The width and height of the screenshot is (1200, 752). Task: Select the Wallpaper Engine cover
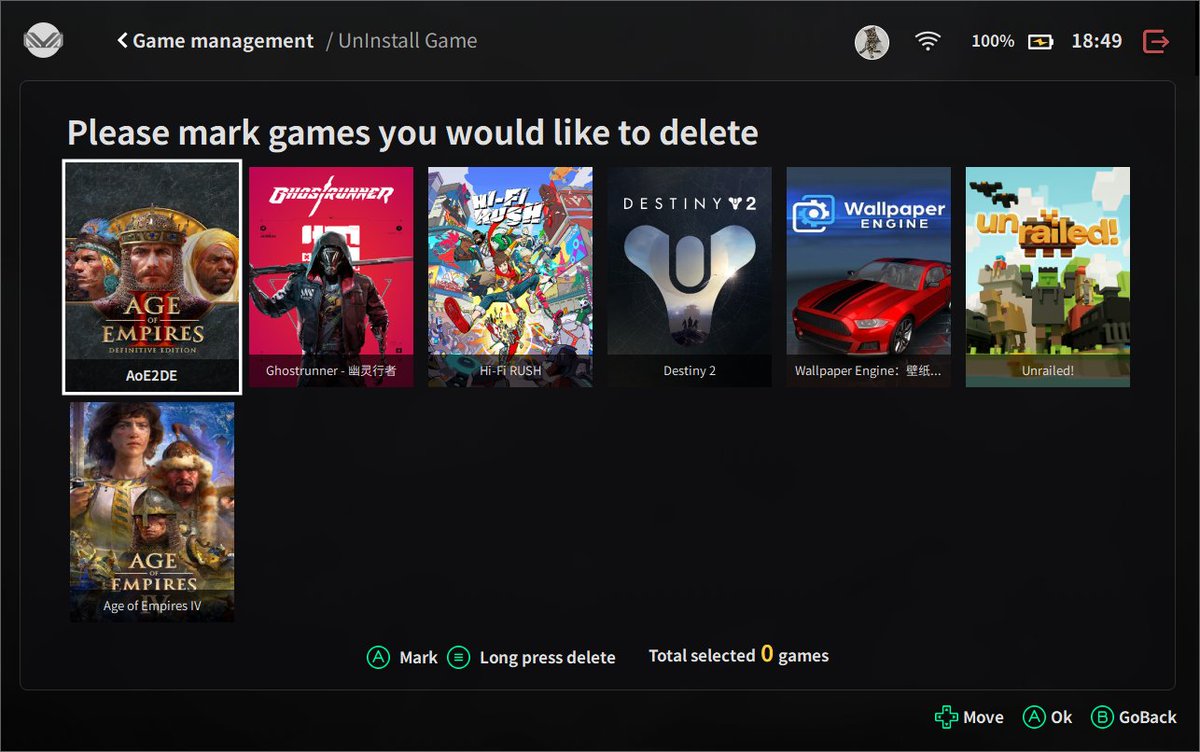point(869,277)
